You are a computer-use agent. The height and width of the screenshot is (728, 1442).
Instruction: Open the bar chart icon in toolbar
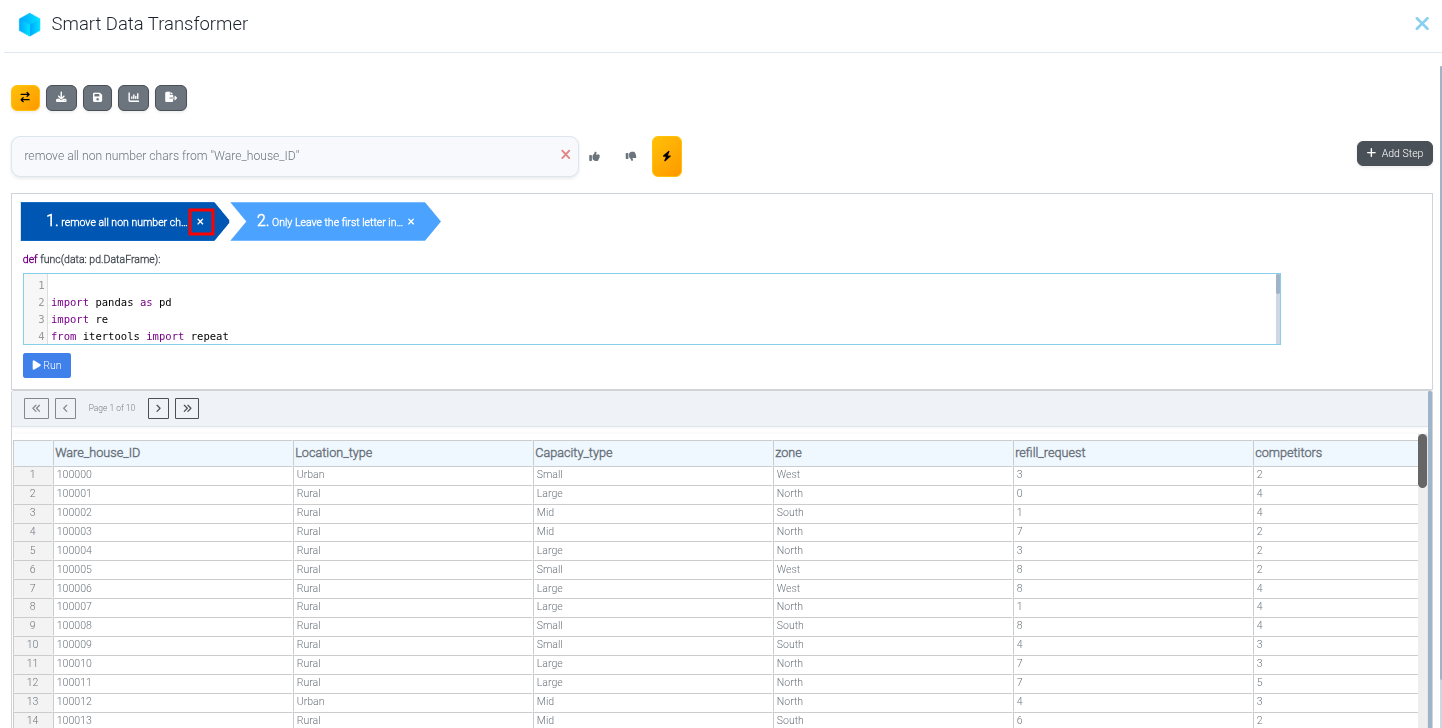pos(133,98)
